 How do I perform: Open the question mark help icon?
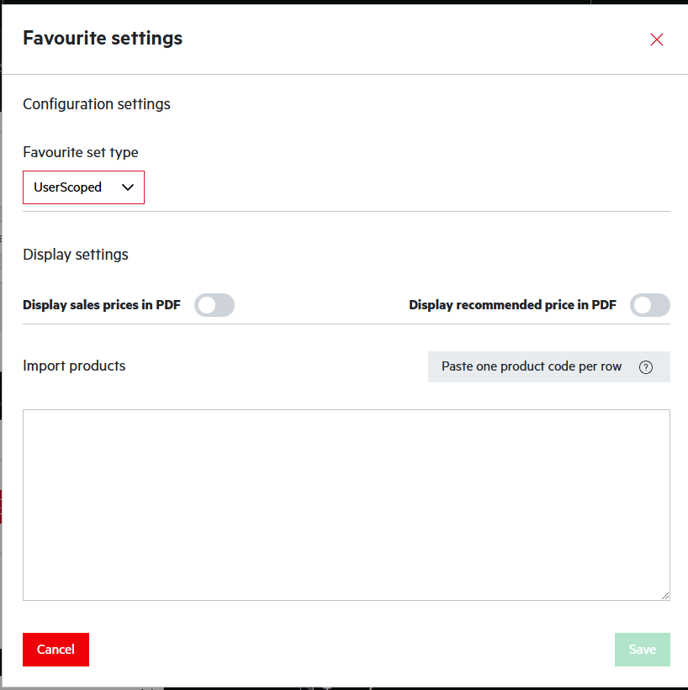pyautogui.click(x=646, y=367)
